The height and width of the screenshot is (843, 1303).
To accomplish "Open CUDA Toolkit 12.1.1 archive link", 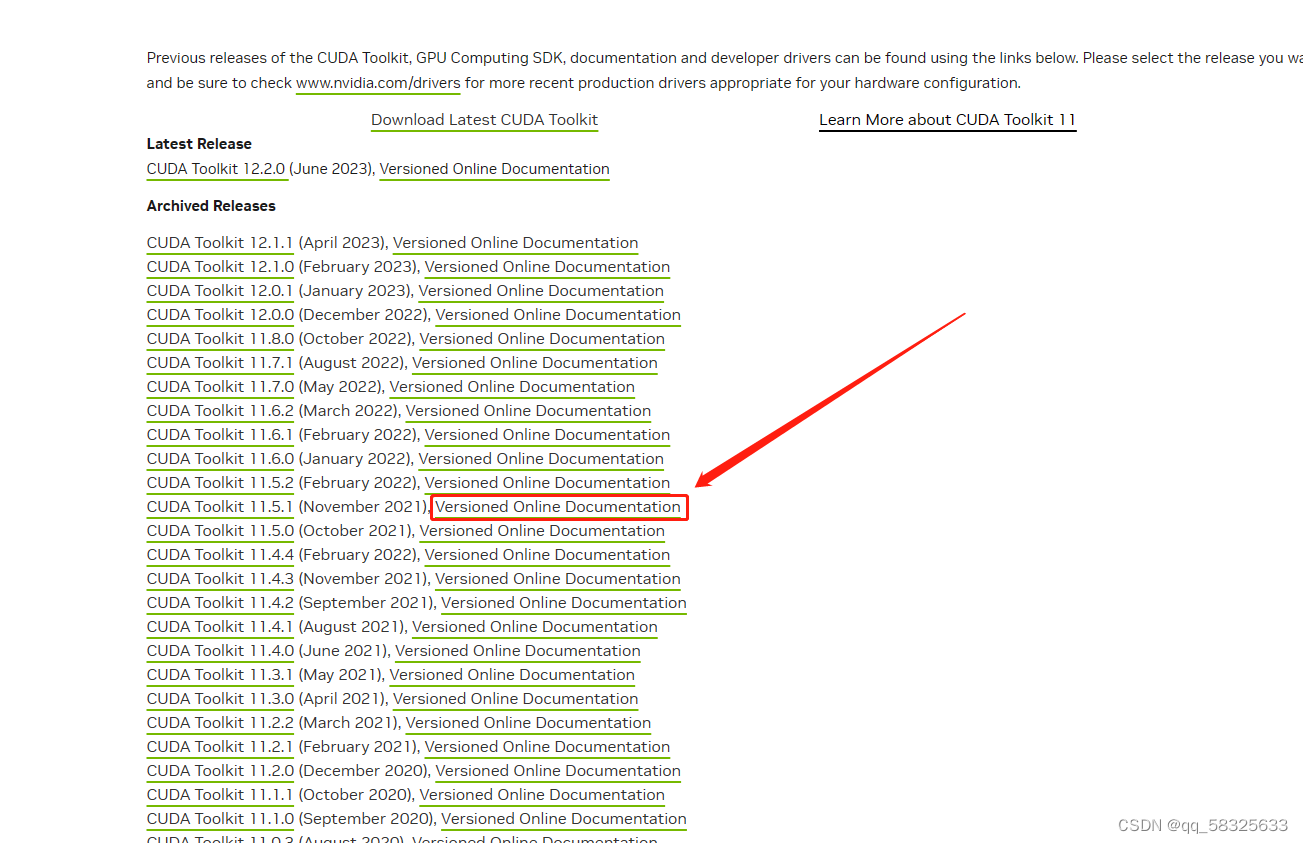I will click(x=220, y=243).
